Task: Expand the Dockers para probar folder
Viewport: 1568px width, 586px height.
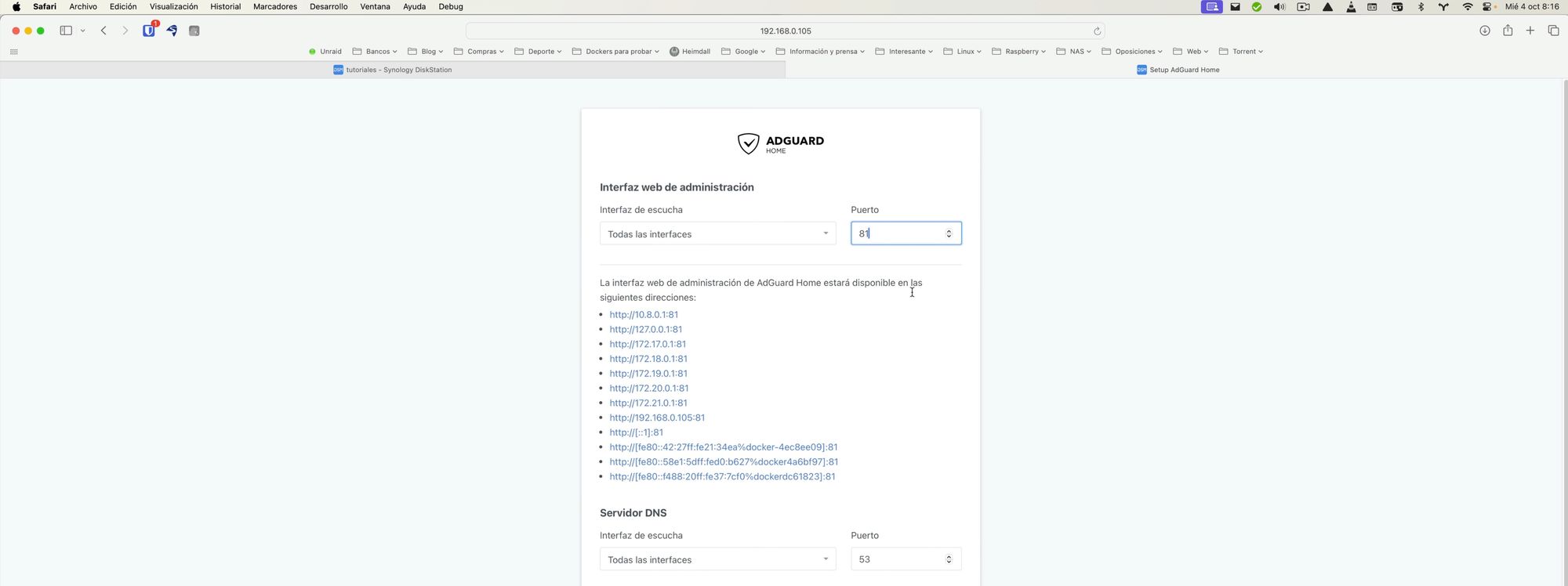Action: (x=616, y=52)
